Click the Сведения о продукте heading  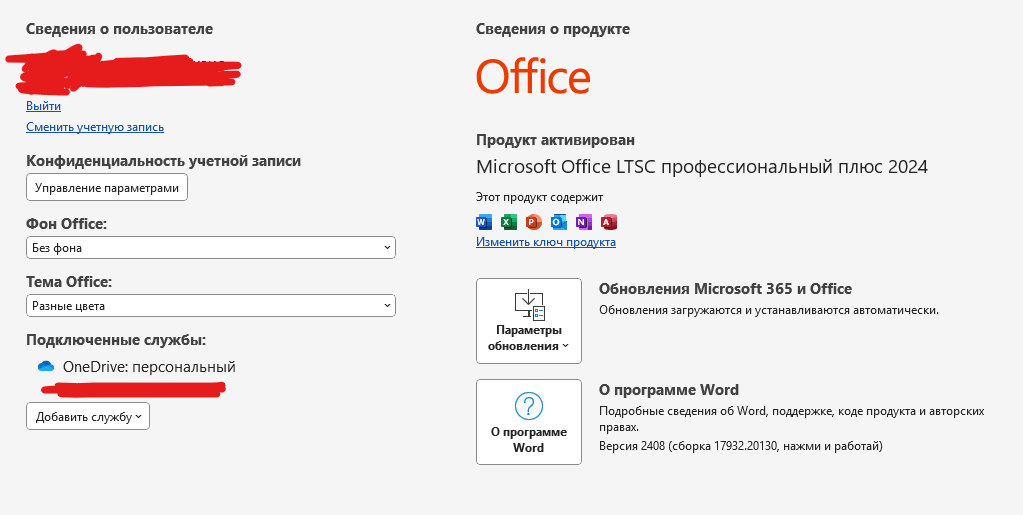pos(553,29)
